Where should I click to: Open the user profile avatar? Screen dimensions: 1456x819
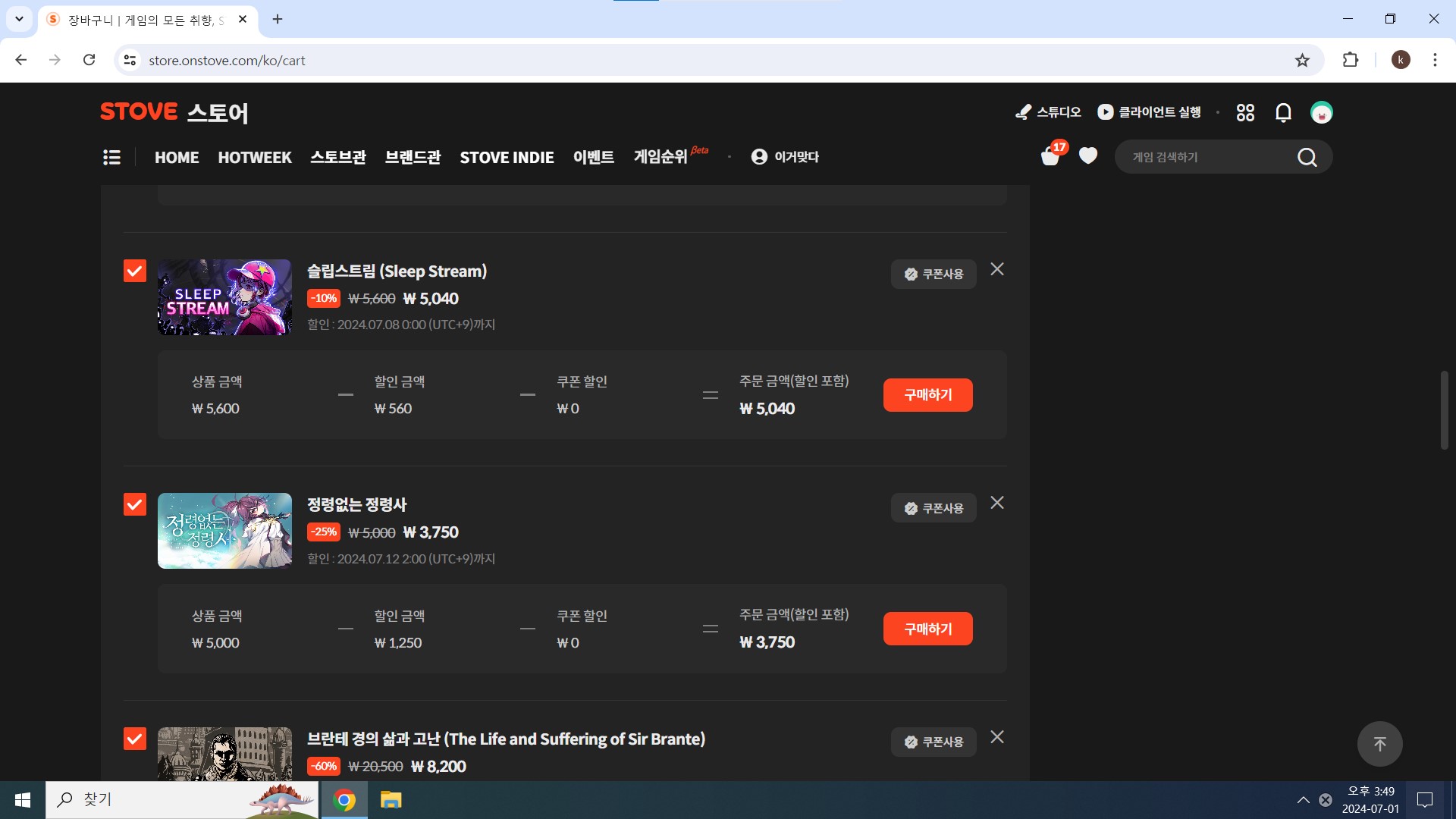(1322, 112)
